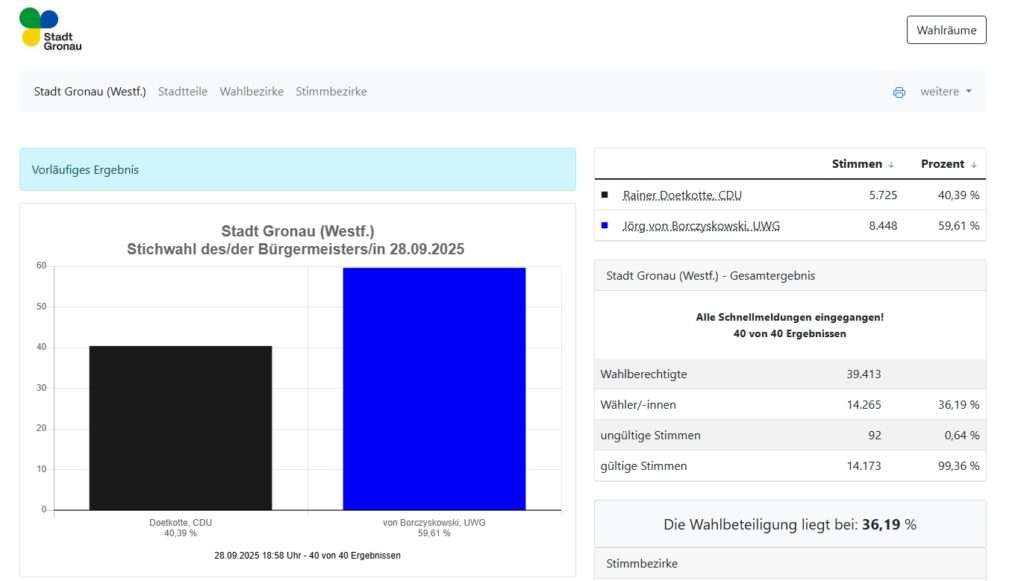Screen dimensions: 1024x581
Task: Click the Vorläufiges Ergebnis banner
Action: 297,170
